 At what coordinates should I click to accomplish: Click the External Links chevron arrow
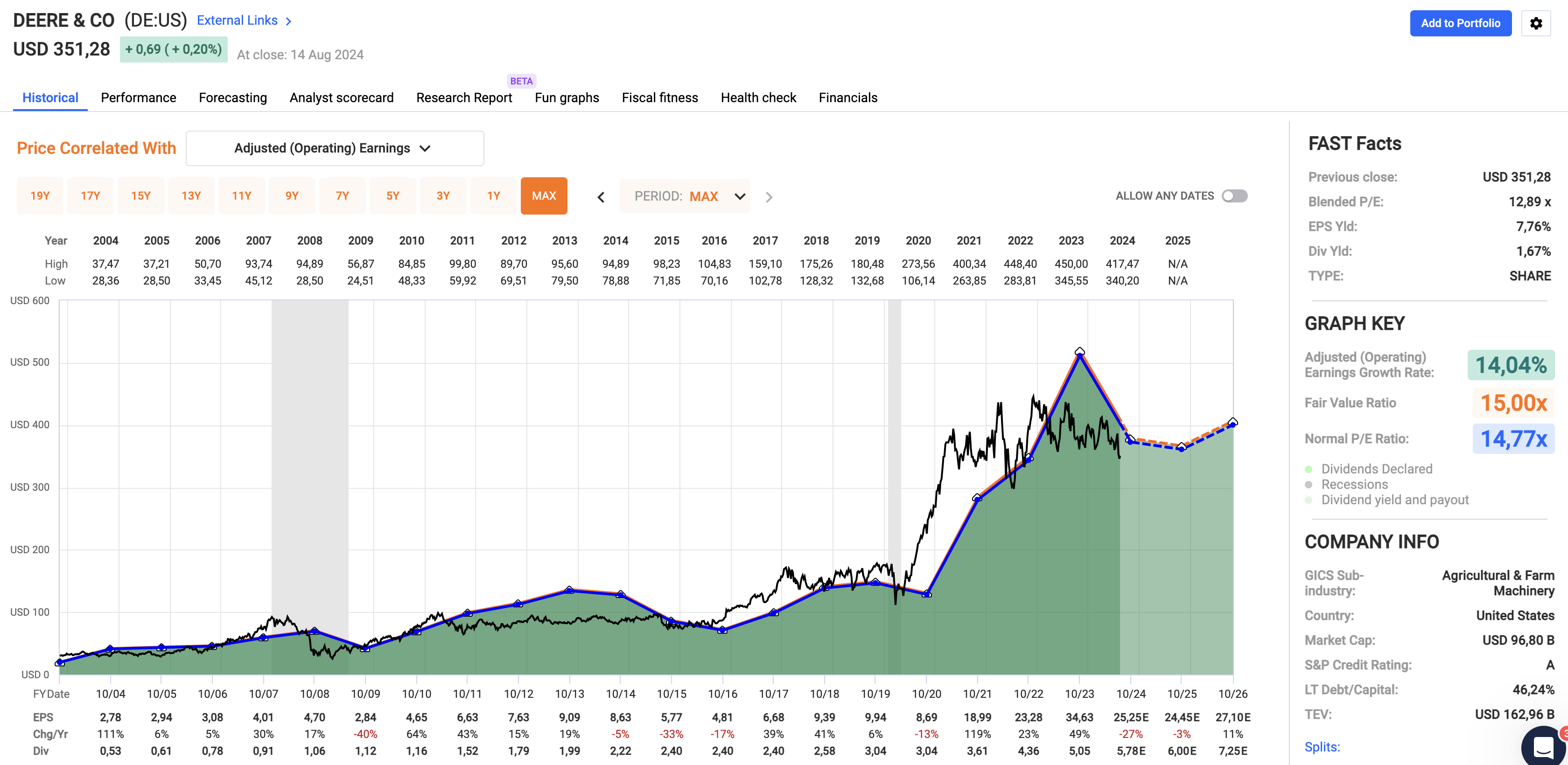(288, 21)
